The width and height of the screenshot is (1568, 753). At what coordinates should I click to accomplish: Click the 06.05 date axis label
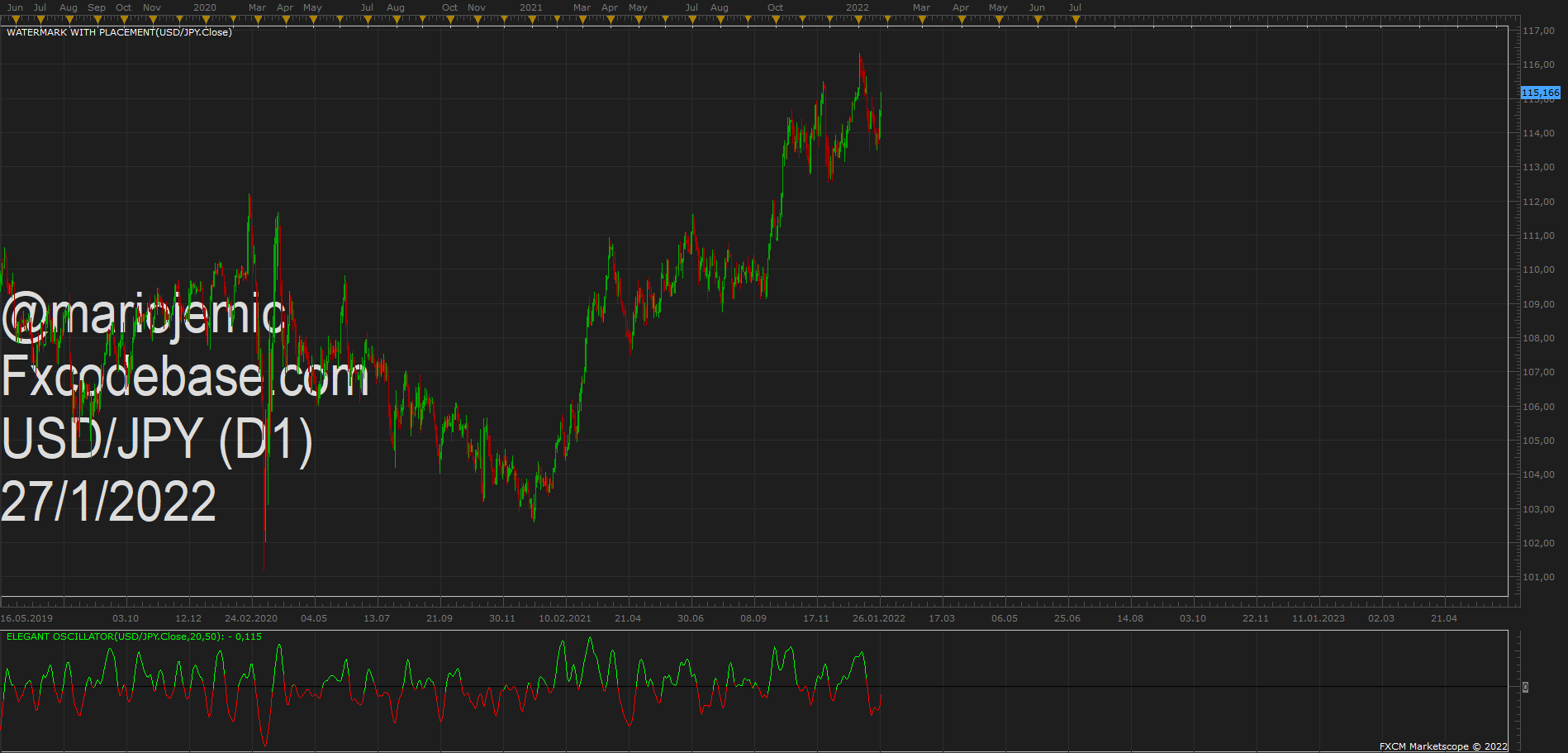pos(1005,618)
